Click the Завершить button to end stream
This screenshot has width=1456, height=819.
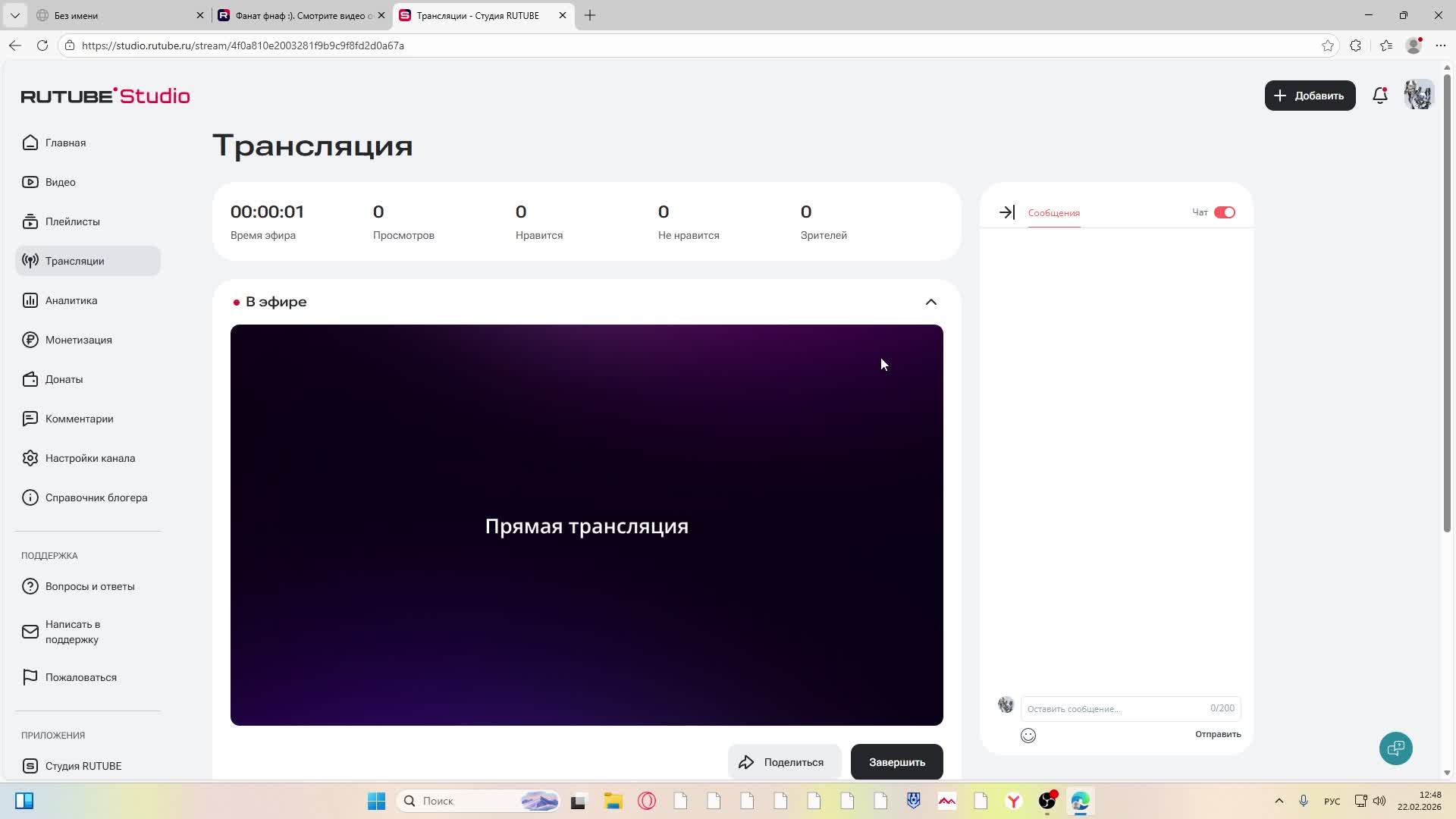point(896,761)
